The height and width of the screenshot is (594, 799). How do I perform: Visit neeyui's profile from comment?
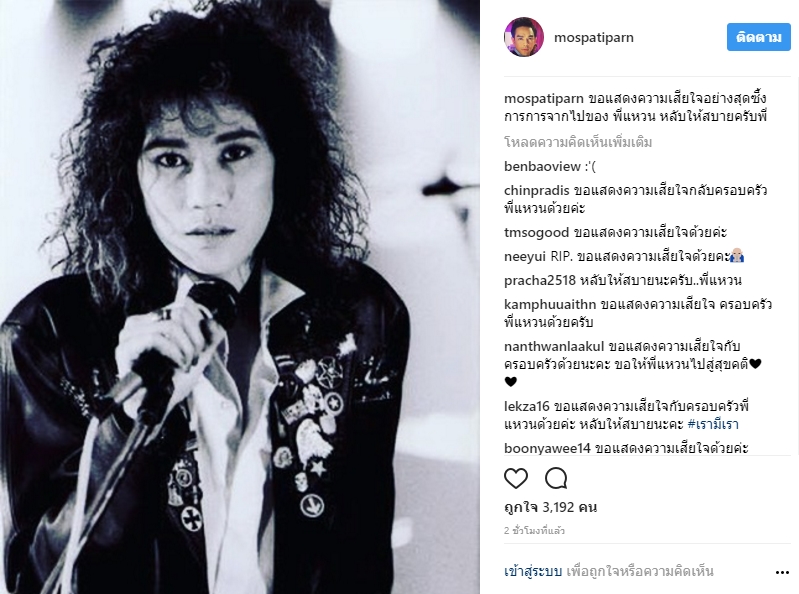(x=524, y=256)
